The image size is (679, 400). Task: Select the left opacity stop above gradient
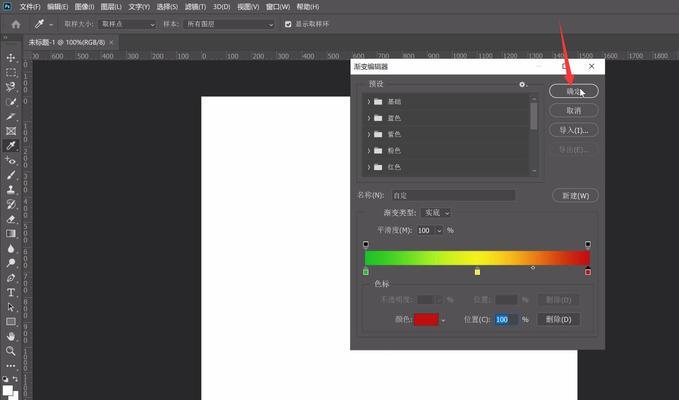366,245
